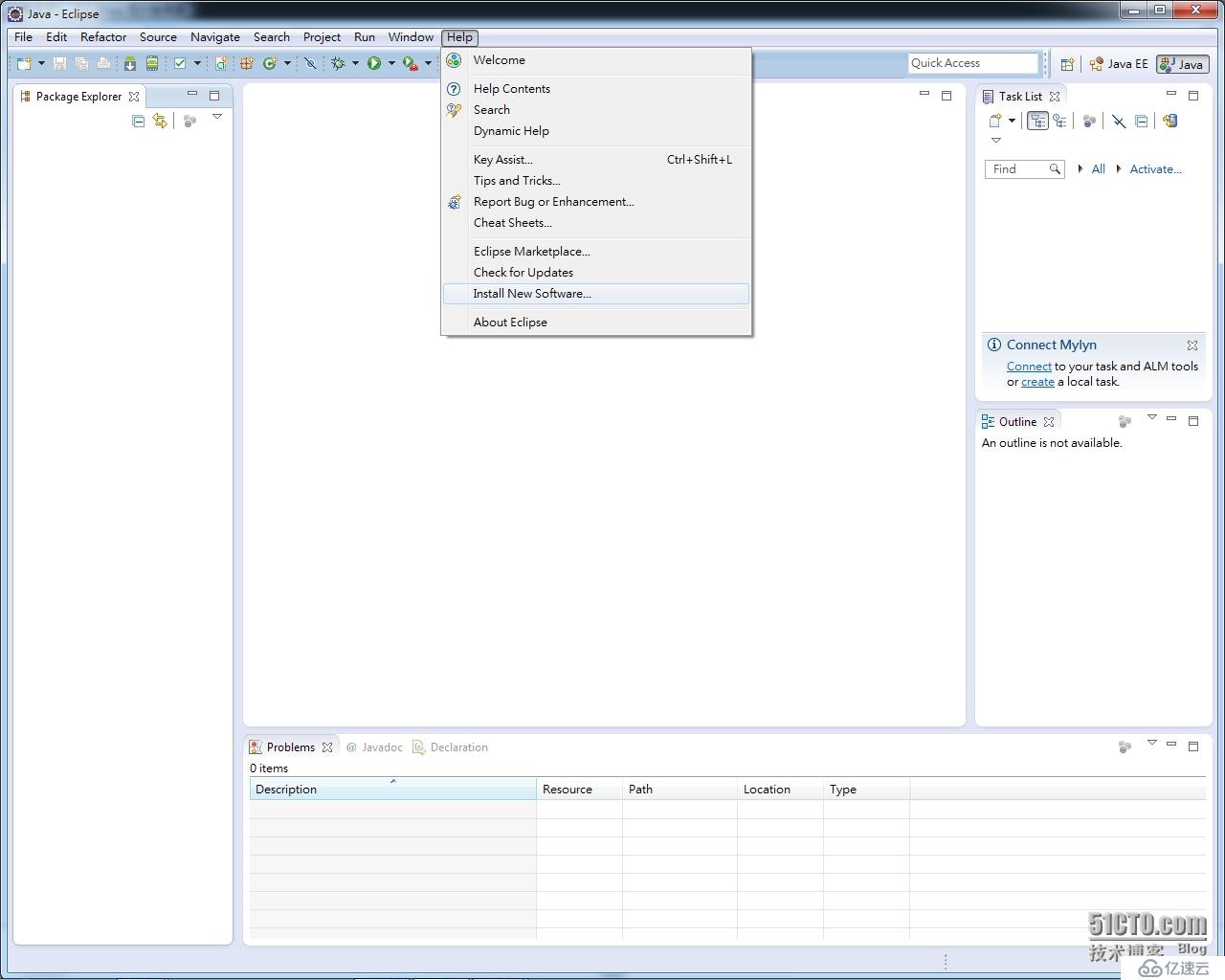The image size is (1225, 980).
Task: Click the Debug bug icon
Action: pyautogui.click(x=338, y=63)
